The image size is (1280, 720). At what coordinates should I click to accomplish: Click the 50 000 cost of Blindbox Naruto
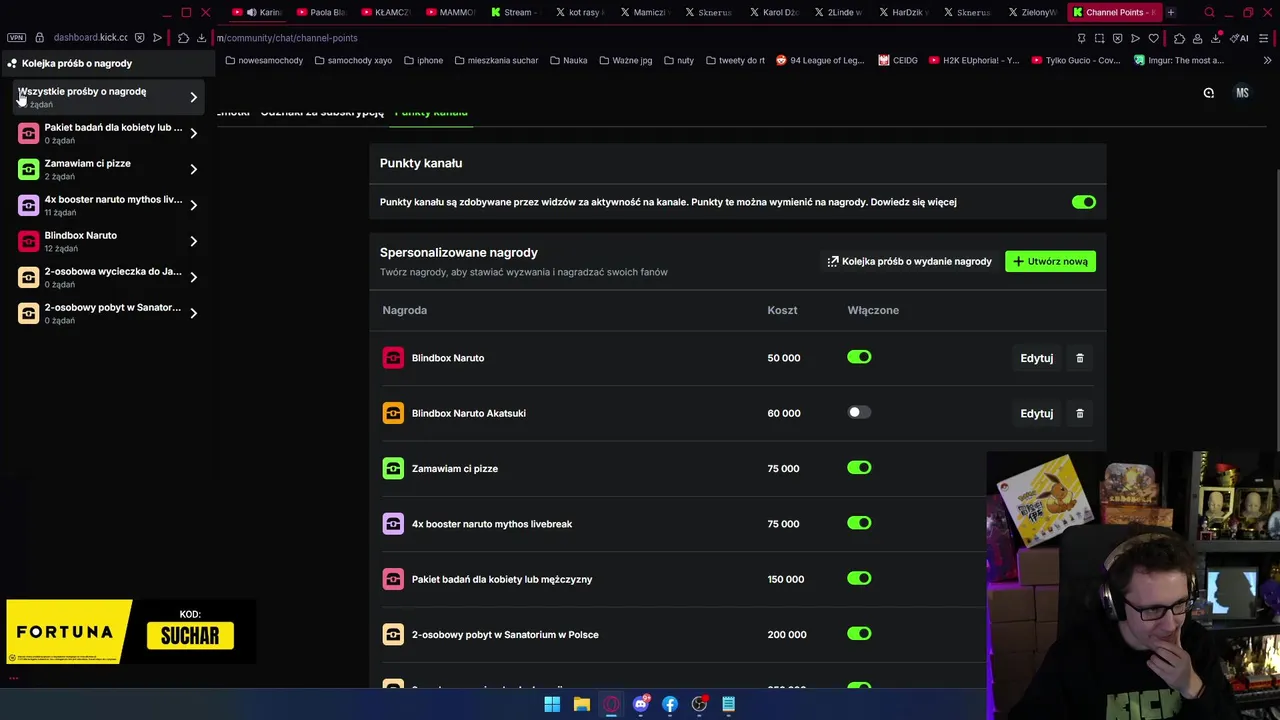(x=784, y=358)
